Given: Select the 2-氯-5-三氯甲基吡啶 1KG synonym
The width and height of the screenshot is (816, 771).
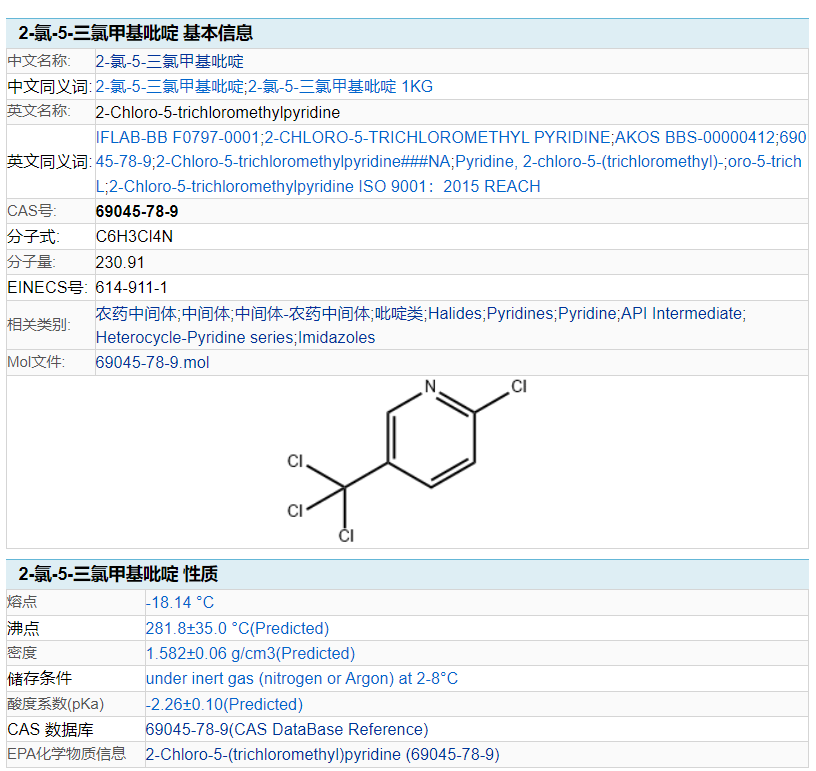Looking at the screenshot, I should (x=340, y=86).
